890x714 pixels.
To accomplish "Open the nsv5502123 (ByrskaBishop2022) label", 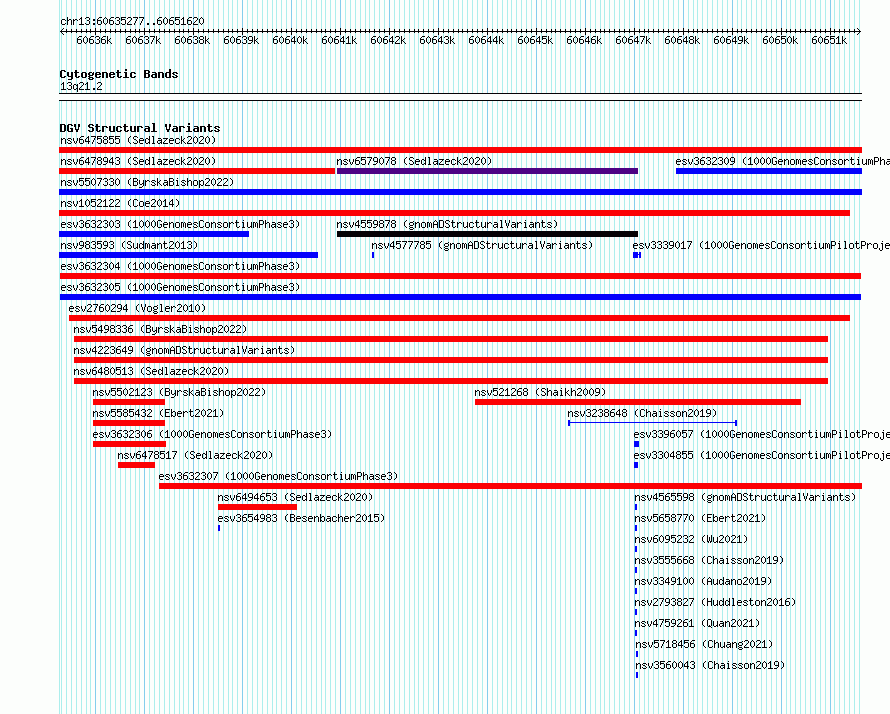I will pos(179,392).
